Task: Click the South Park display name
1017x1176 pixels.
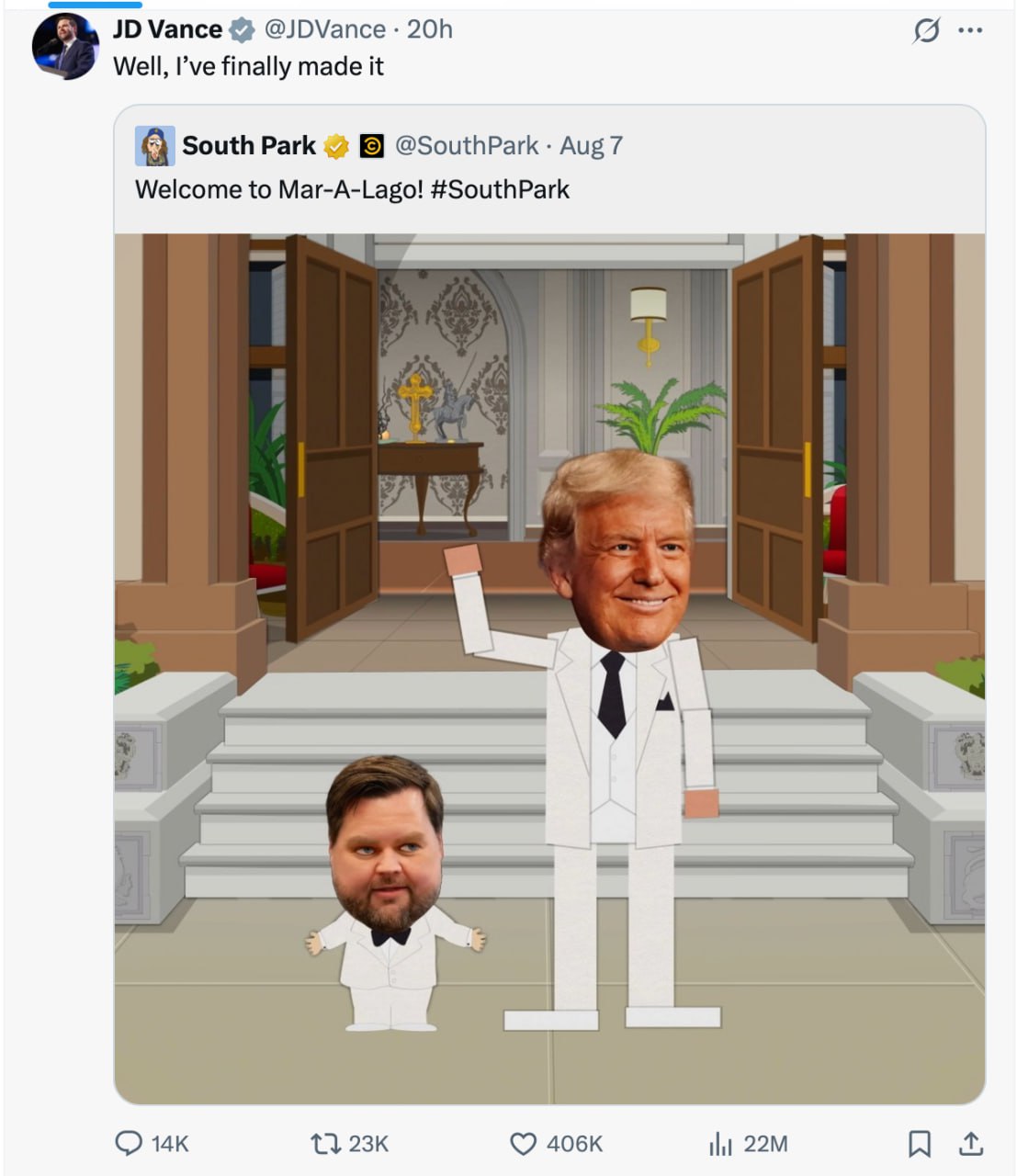Action: (249, 146)
